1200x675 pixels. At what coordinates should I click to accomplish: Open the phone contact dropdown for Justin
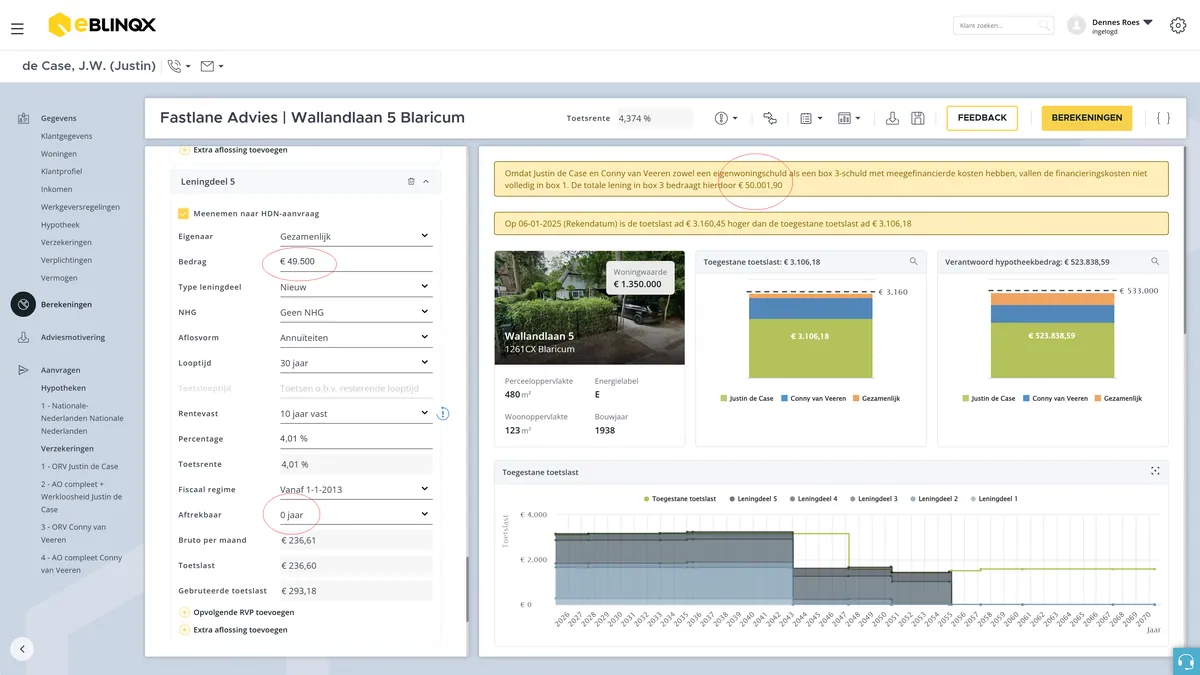(179, 66)
